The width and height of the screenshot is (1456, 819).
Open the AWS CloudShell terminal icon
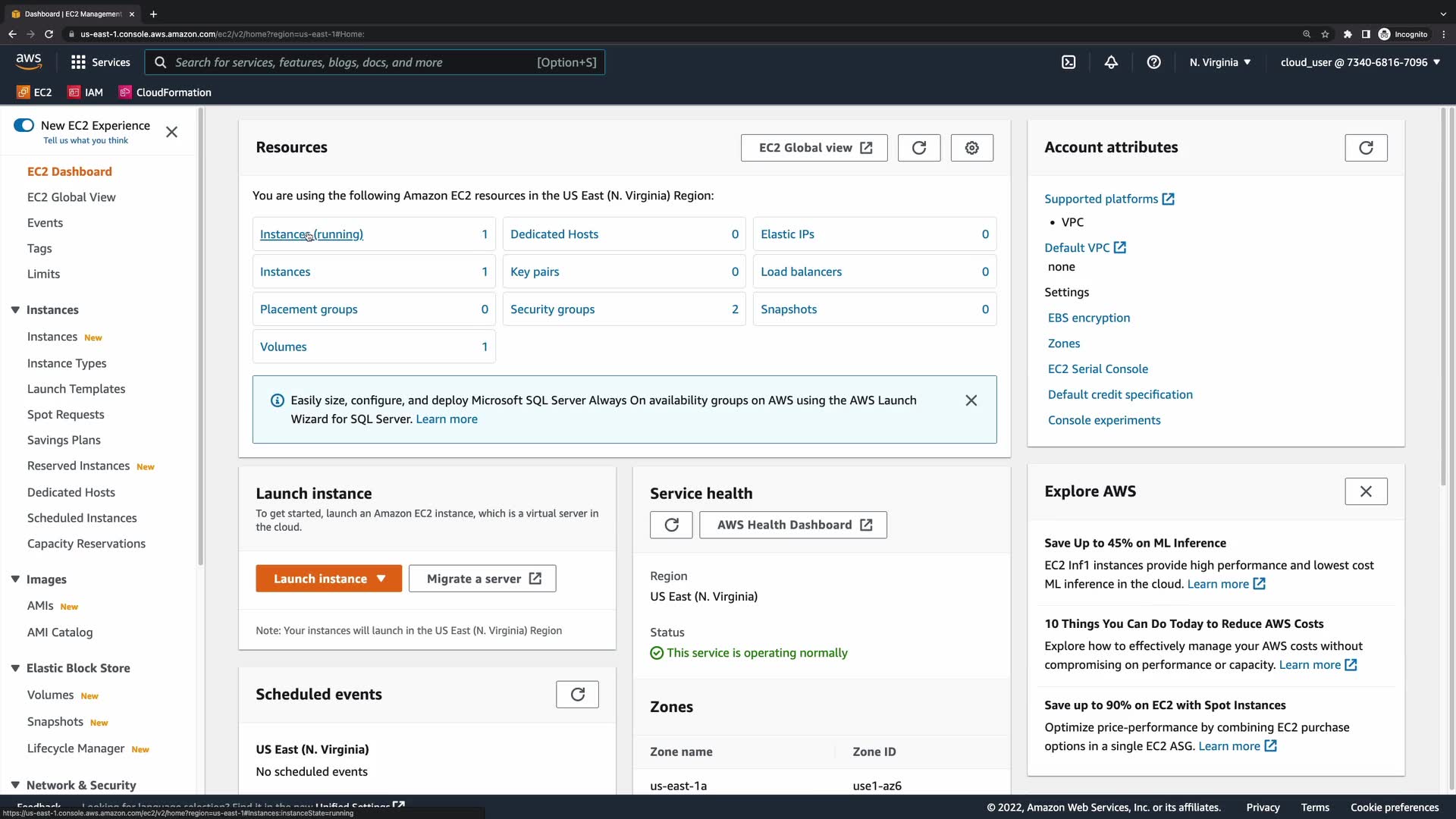1068,62
